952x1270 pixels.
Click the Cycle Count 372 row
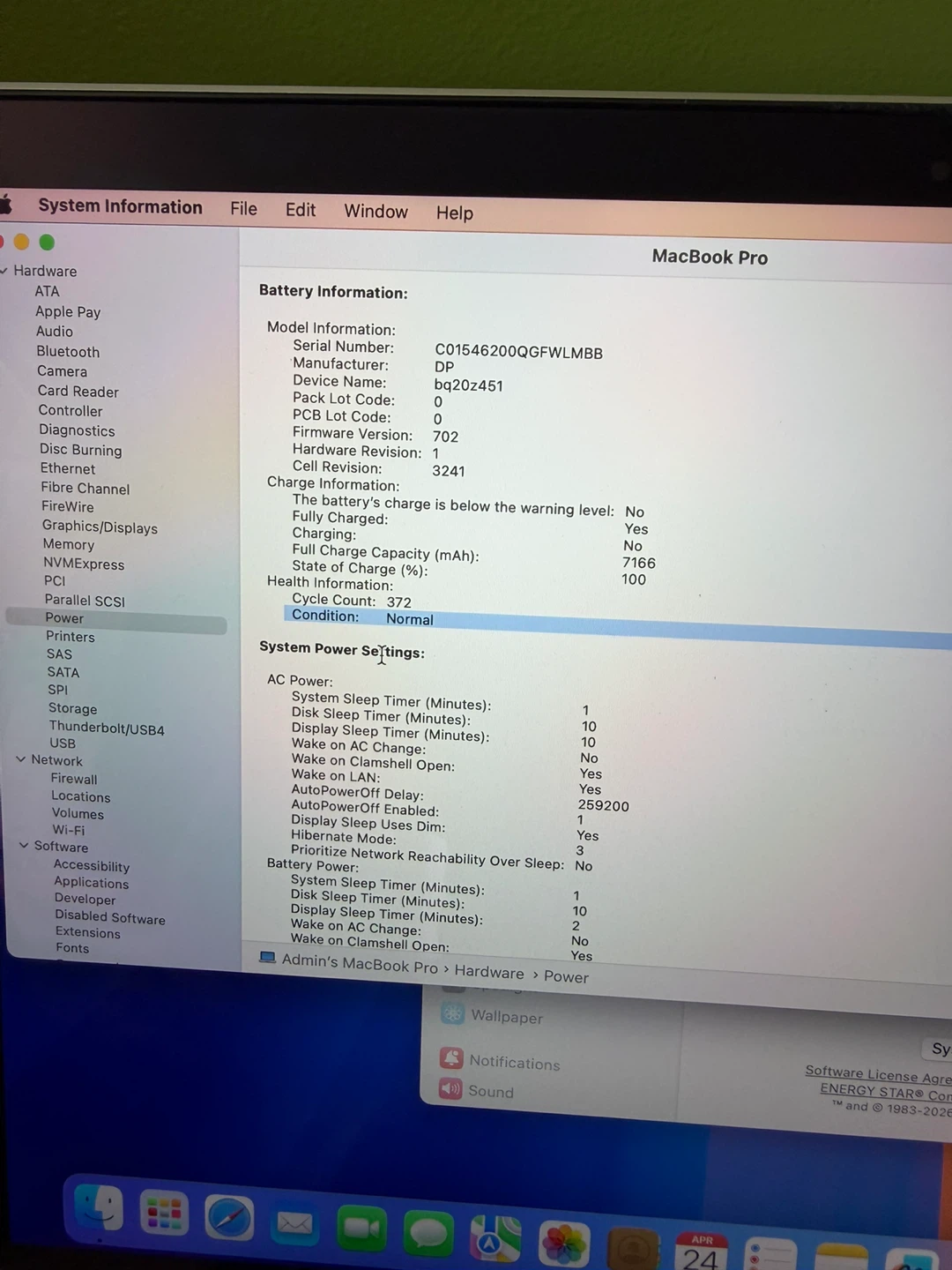coord(352,601)
